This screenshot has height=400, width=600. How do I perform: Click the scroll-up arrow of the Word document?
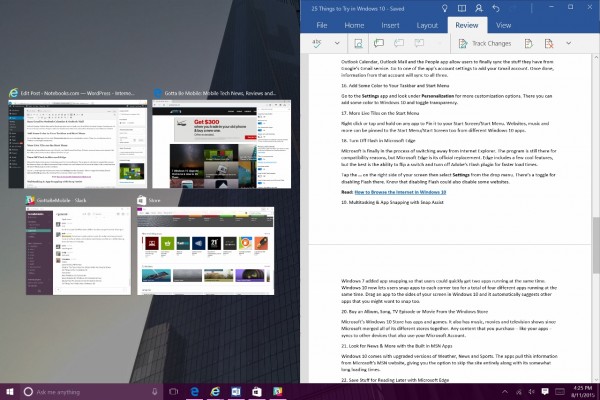pyautogui.click(x=596, y=57)
